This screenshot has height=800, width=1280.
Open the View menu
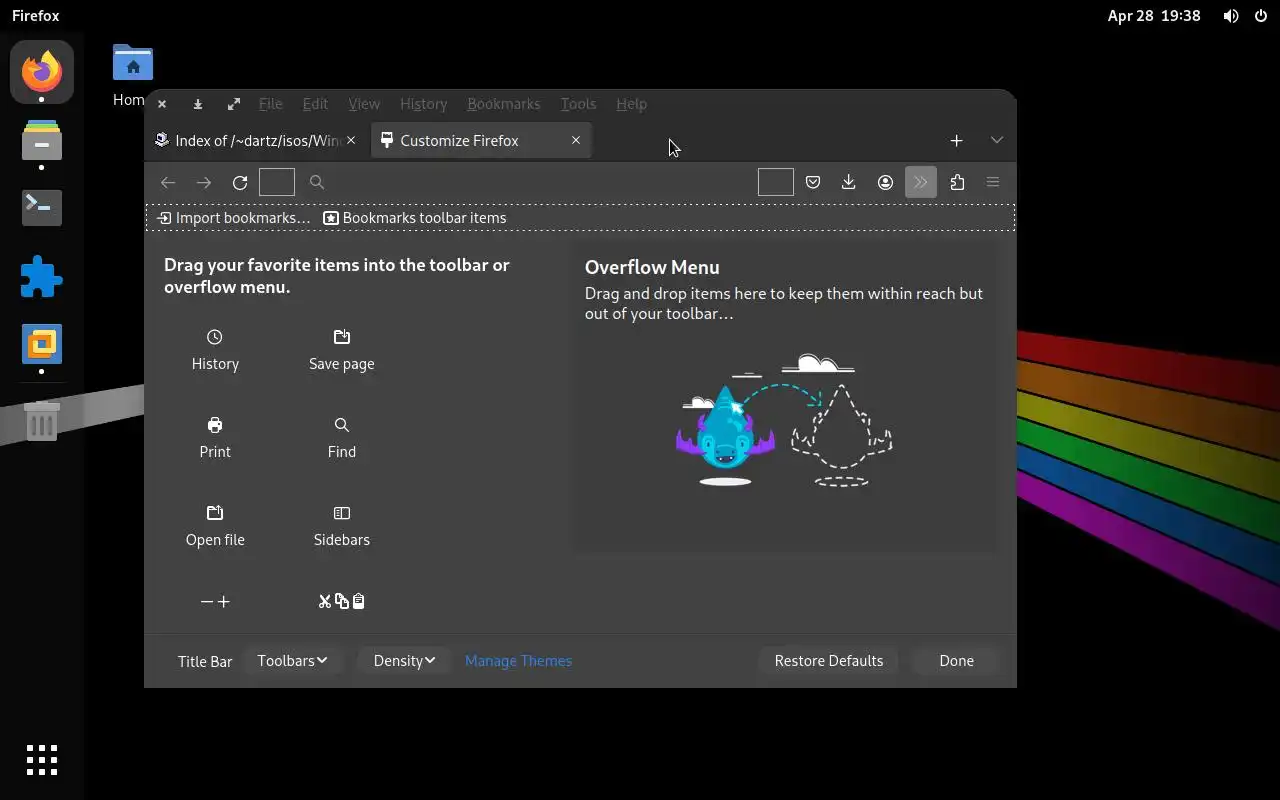click(x=364, y=104)
